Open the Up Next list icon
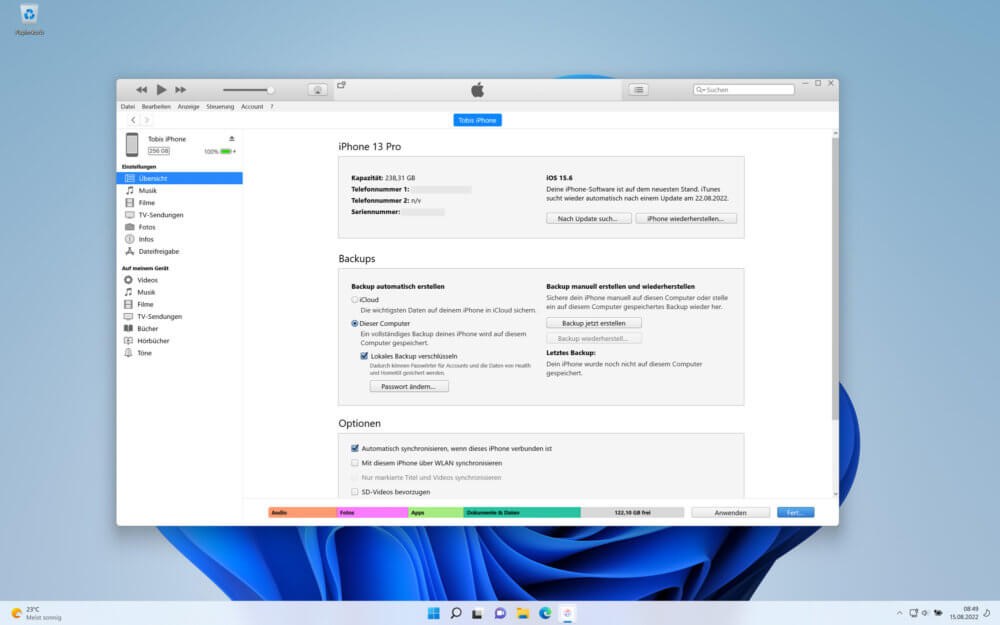The height and width of the screenshot is (625, 1000). tap(638, 90)
